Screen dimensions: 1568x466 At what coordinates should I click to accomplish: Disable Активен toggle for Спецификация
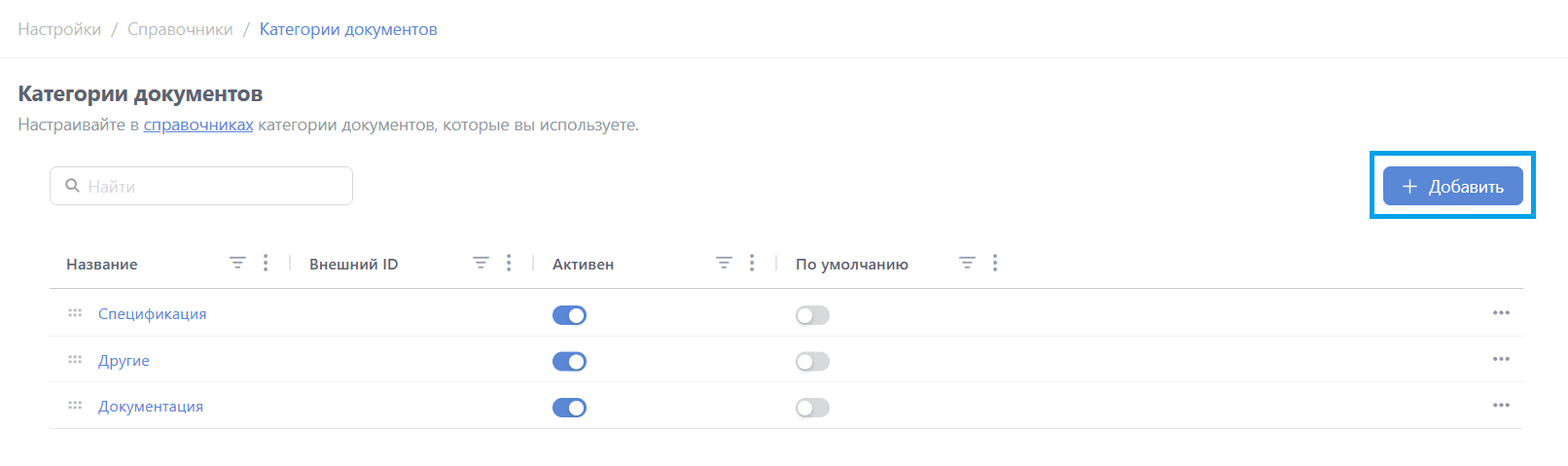(569, 315)
